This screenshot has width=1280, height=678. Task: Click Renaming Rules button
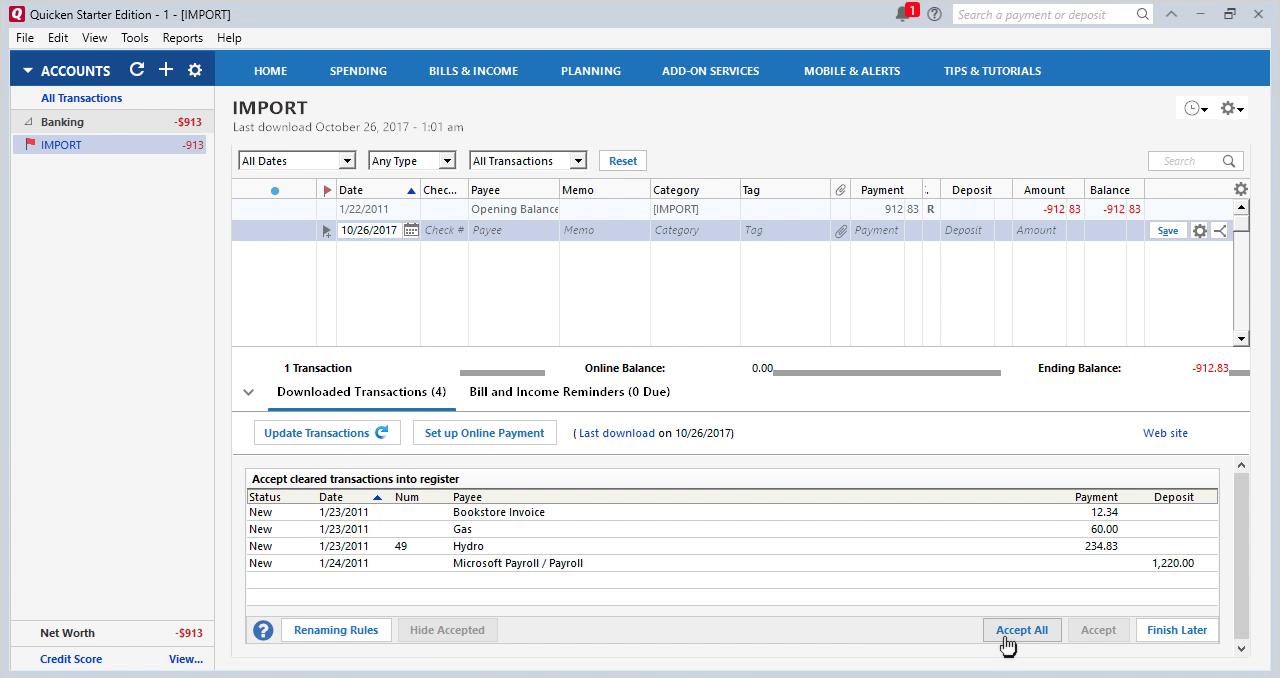coord(336,630)
